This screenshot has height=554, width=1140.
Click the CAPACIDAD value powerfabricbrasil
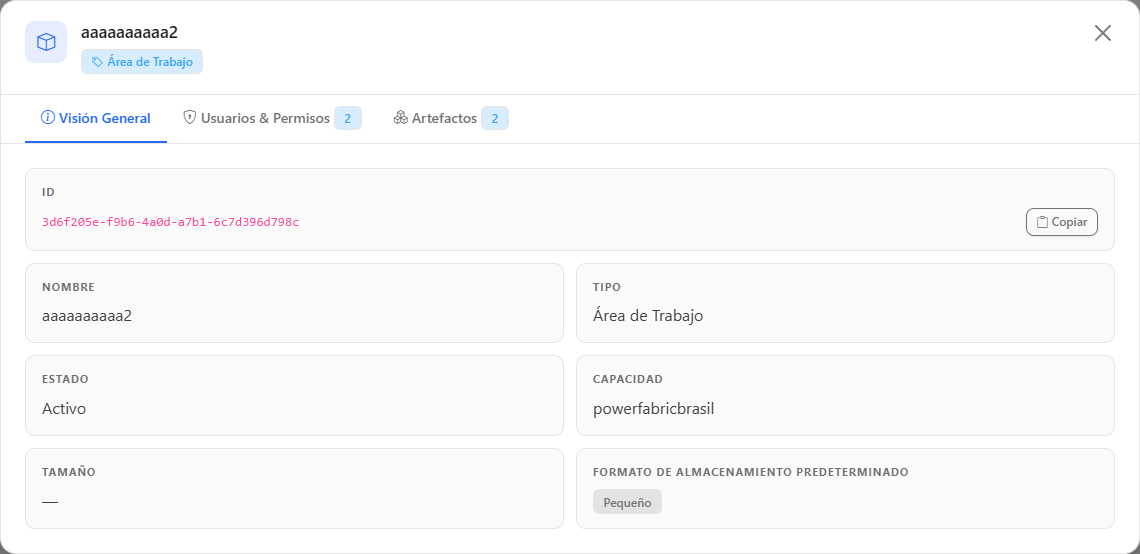point(654,409)
